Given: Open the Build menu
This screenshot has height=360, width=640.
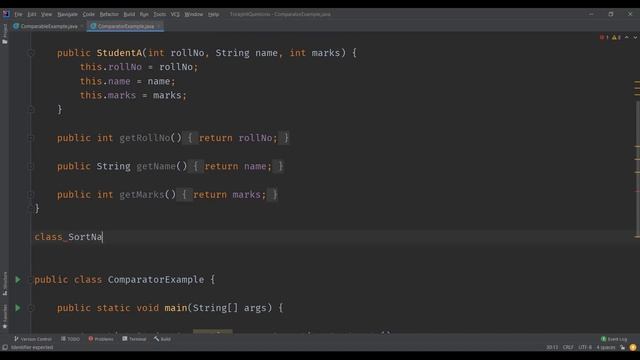Looking at the screenshot, I should point(129,14).
